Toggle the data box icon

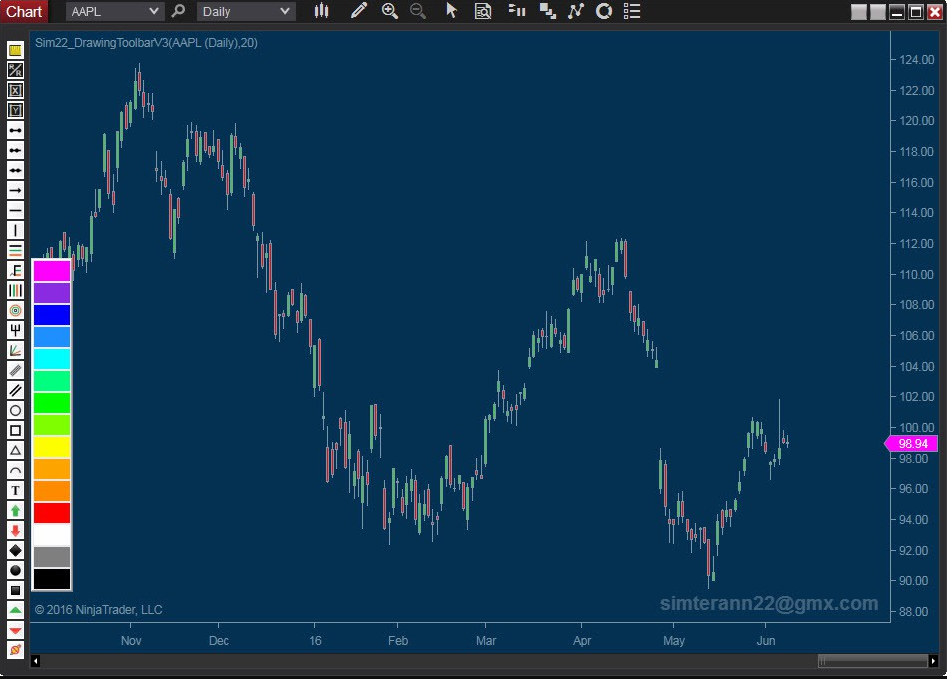tap(483, 11)
